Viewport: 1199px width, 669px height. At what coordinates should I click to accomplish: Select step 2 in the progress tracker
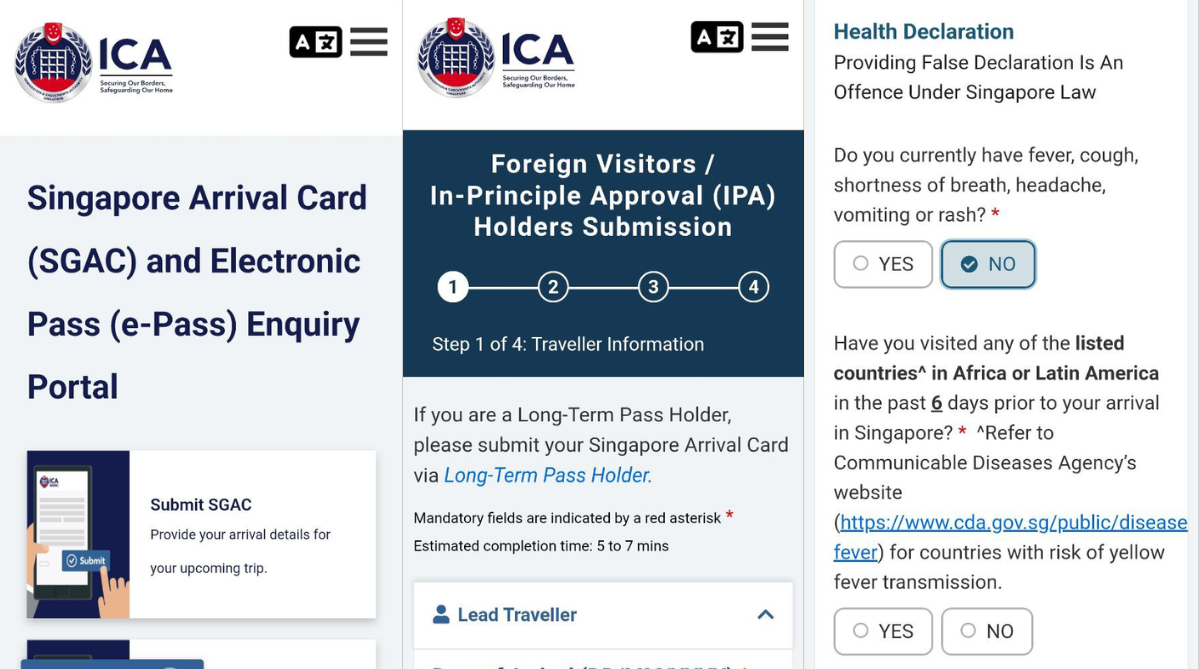click(553, 287)
